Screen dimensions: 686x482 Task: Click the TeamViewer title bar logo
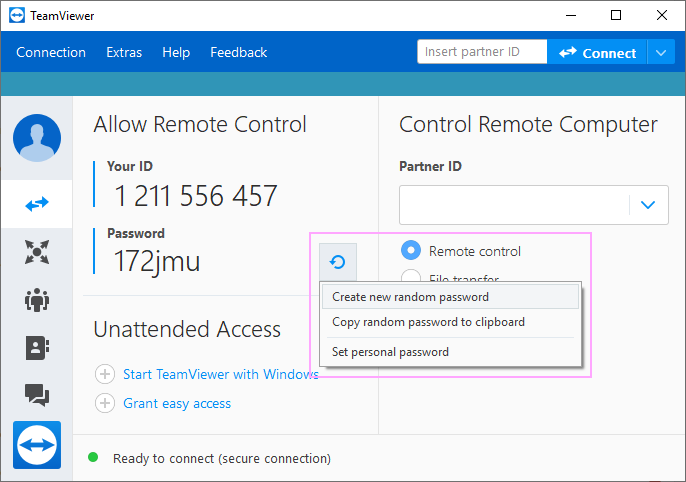pyautogui.click(x=17, y=16)
